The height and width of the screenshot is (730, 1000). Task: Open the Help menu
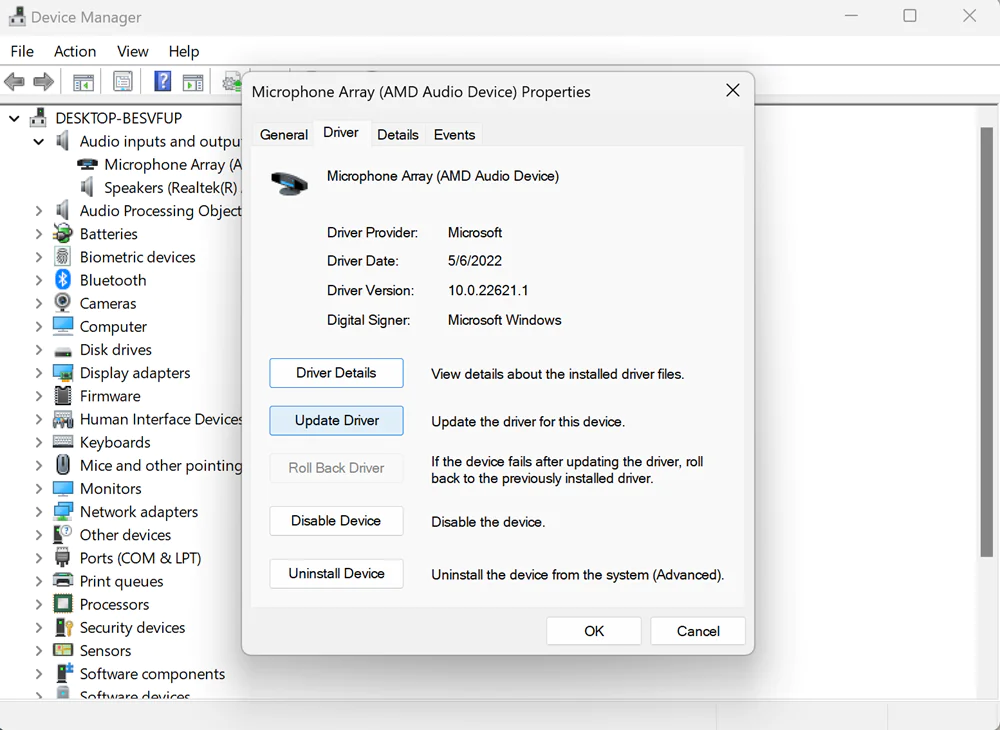point(184,51)
